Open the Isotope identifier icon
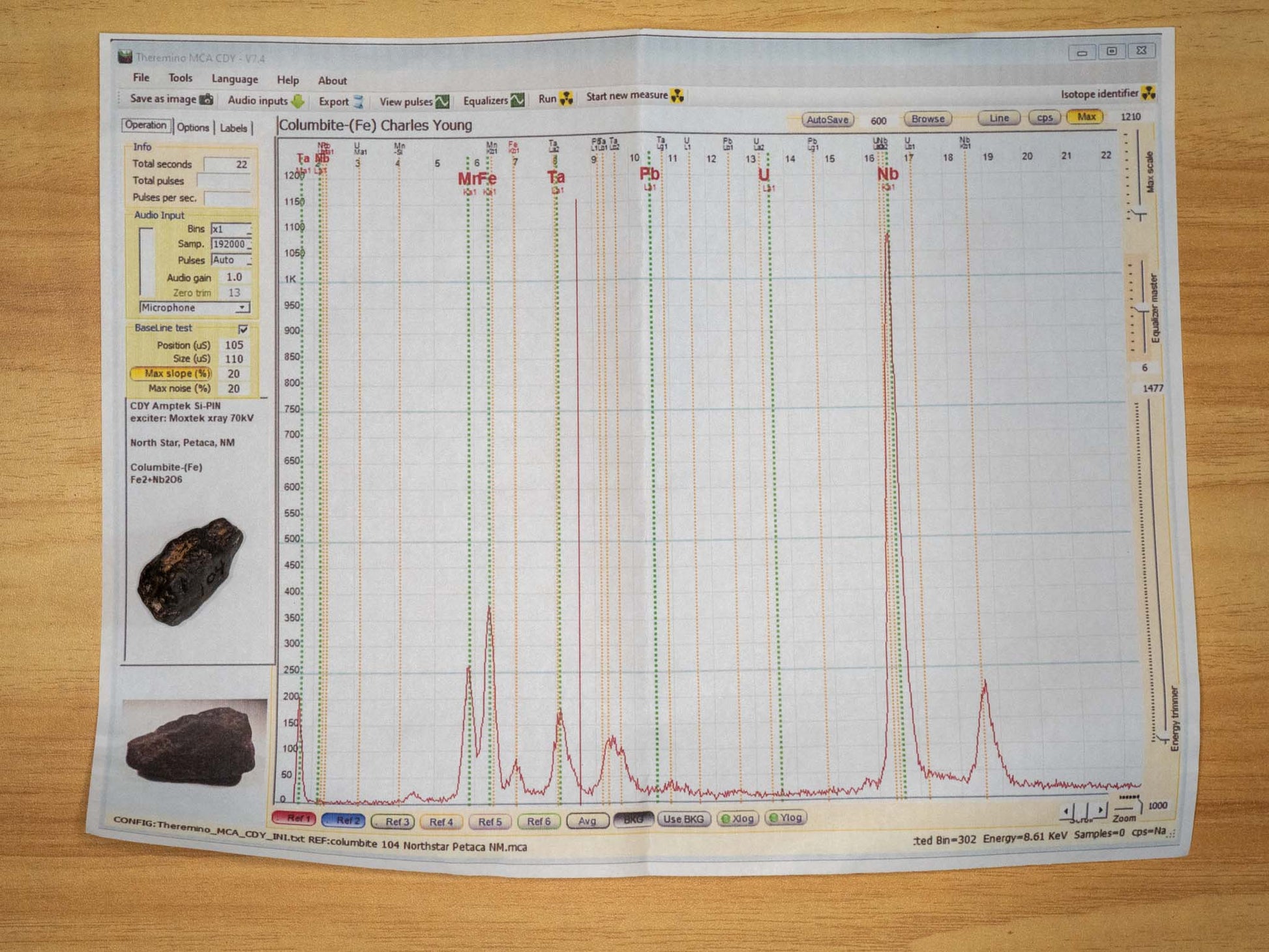This screenshot has height=952, width=1269. (1149, 93)
